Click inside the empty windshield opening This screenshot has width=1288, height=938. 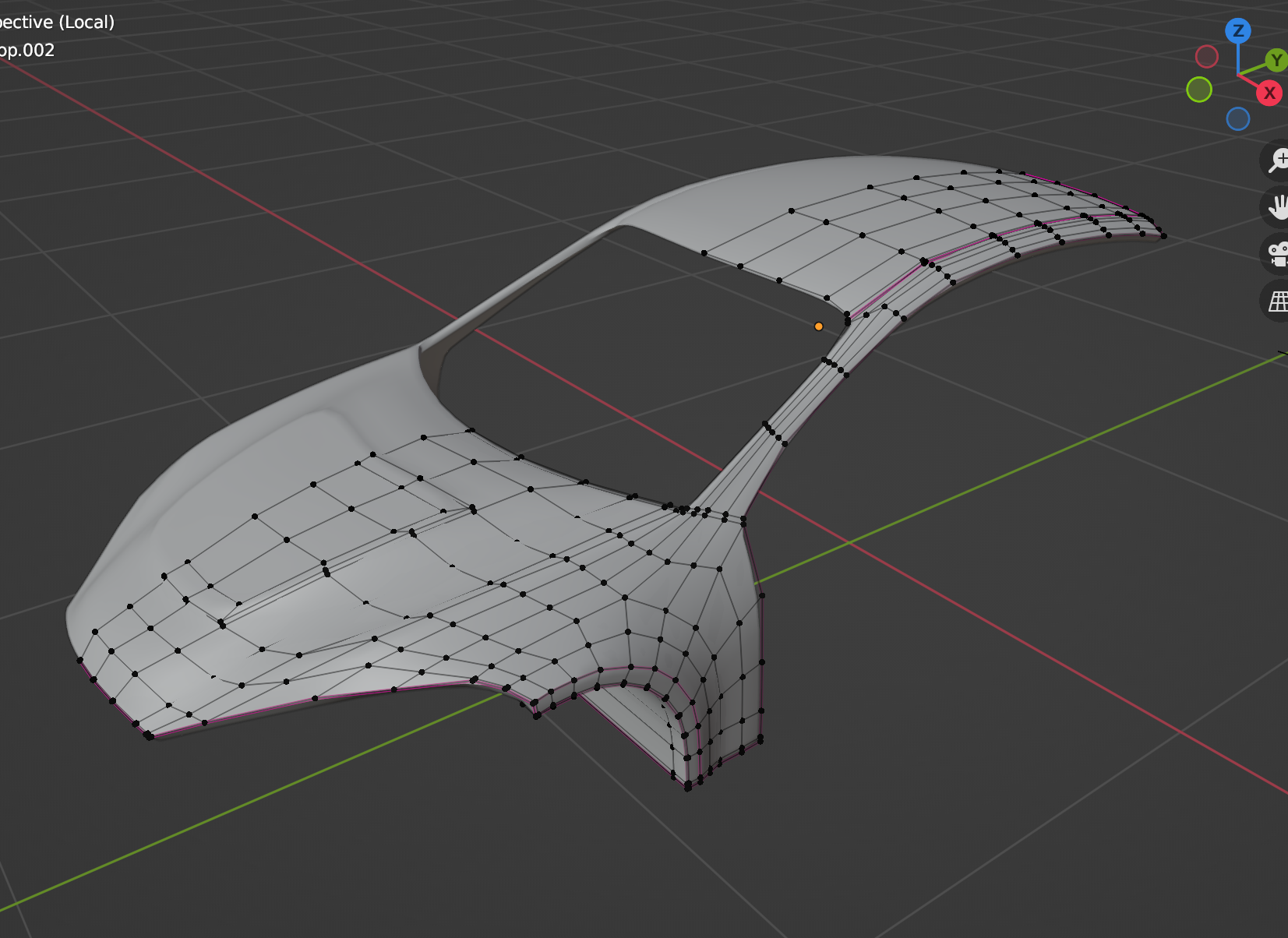(x=623, y=351)
